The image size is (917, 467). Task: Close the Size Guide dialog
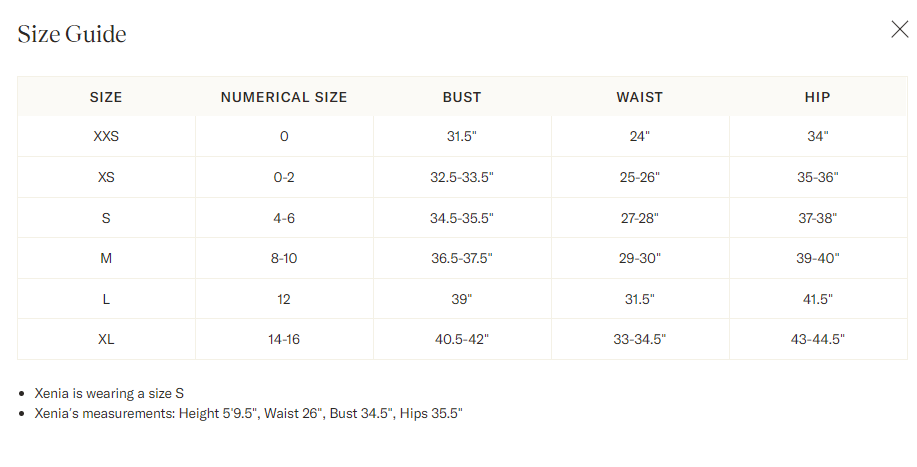899,30
